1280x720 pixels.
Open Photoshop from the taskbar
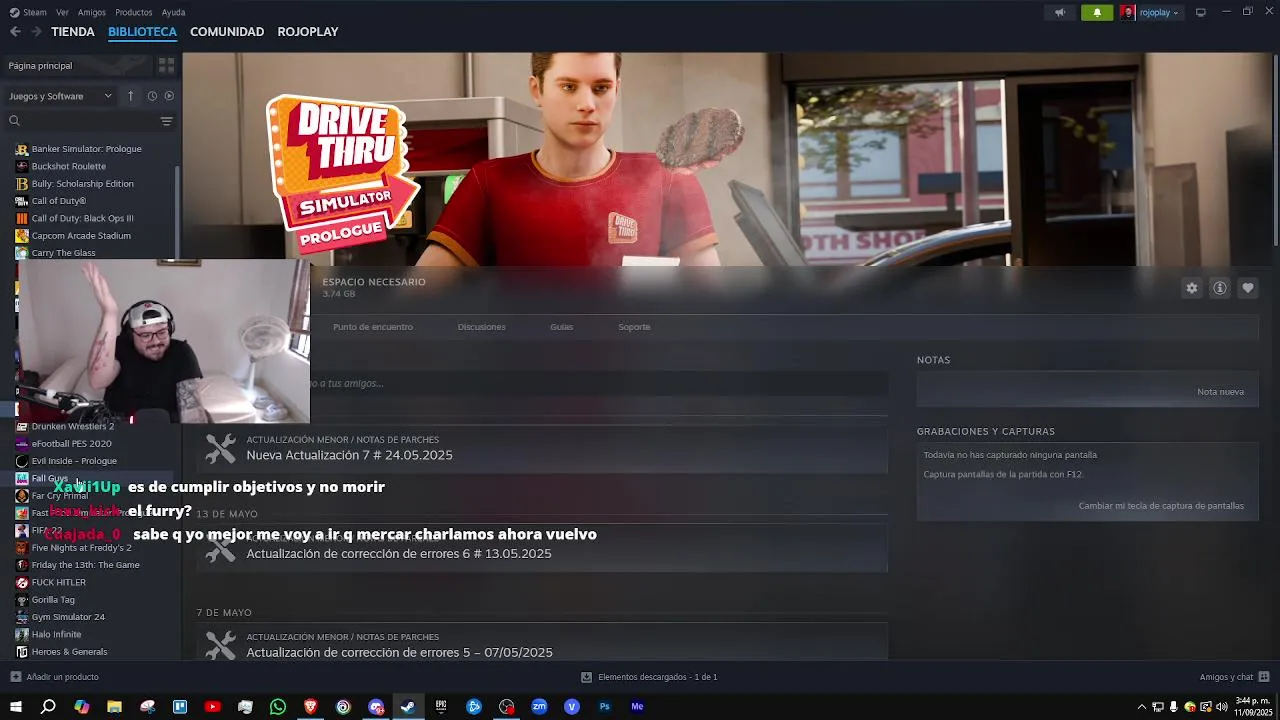(604, 707)
